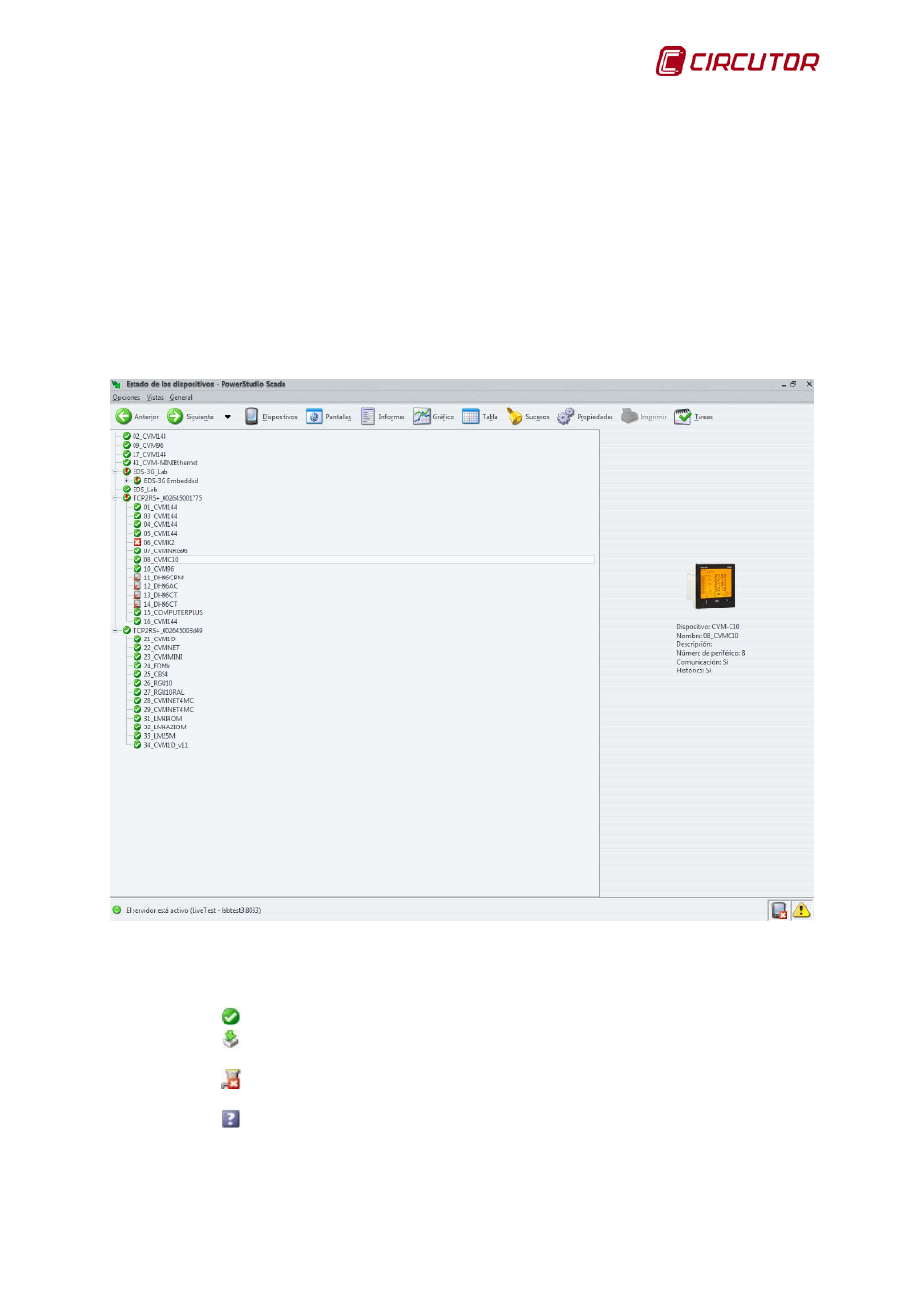Show the Tabla table view
This screenshot has width=924, height=1306.
coord(480,417)
